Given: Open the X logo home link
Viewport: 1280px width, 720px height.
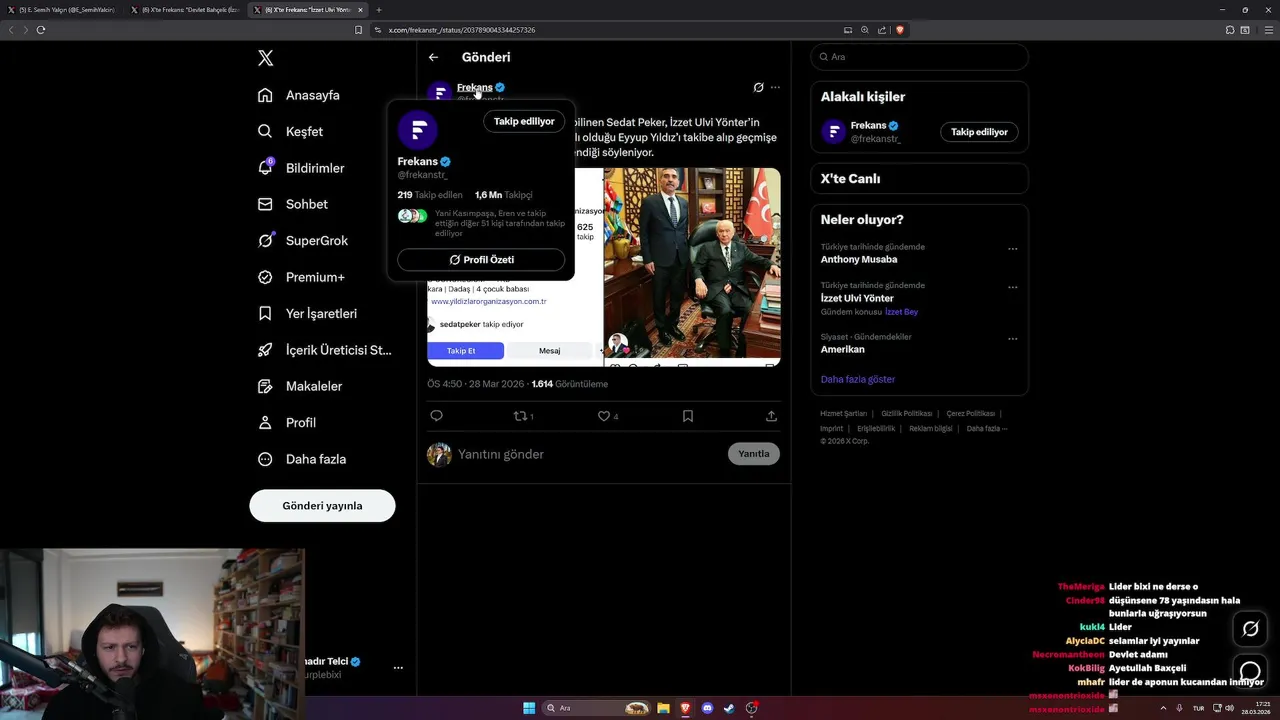Looking at the screenshot, I should pos(265,58).
